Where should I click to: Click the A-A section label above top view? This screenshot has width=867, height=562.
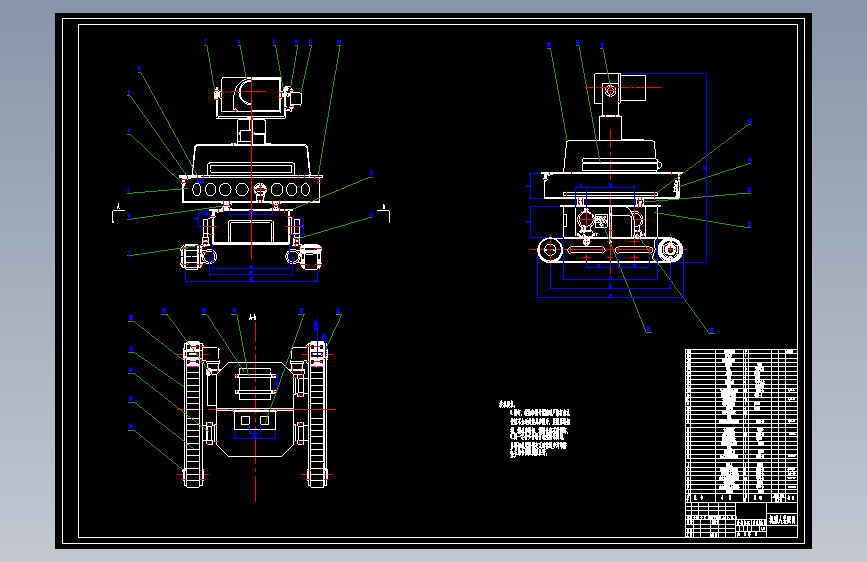(253, 318)
